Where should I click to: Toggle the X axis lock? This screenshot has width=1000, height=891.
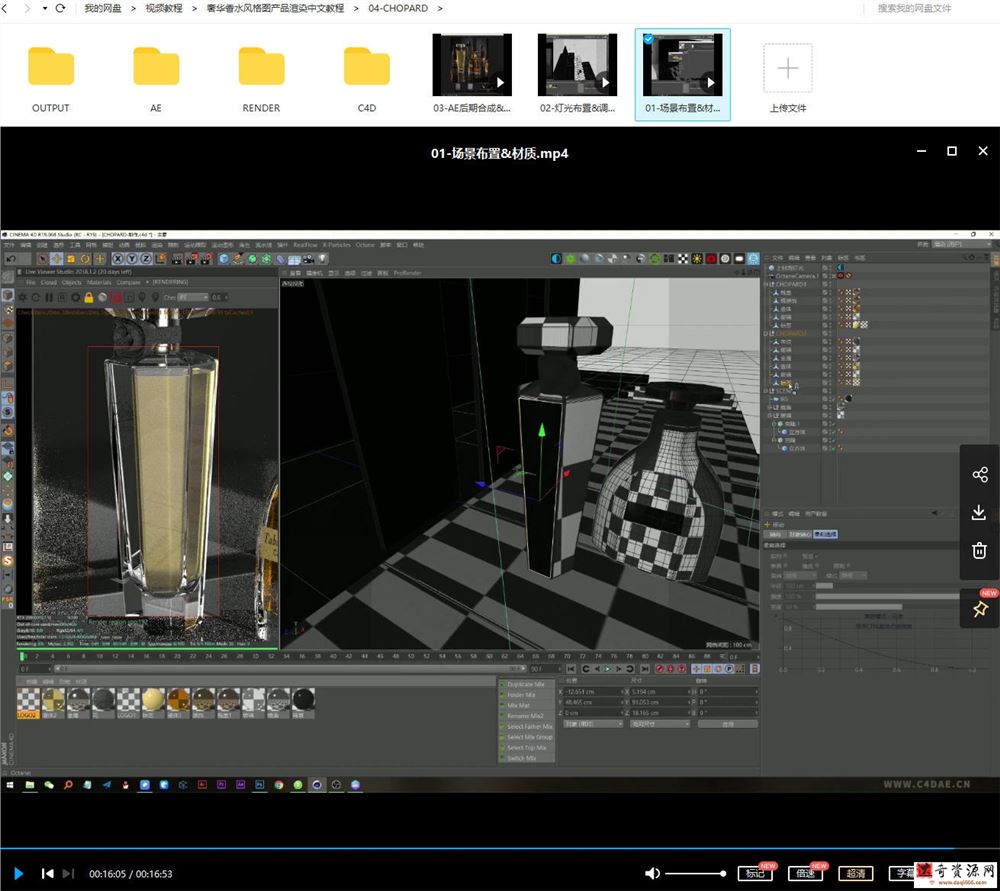coord(117,258)
